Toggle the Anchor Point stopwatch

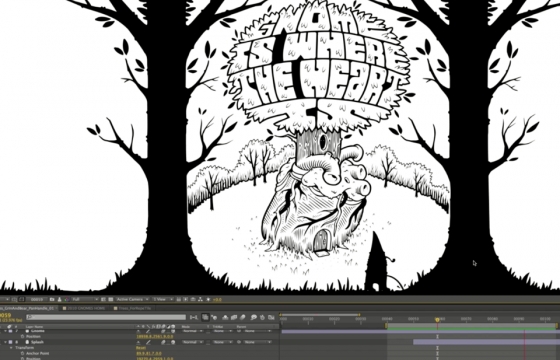22,353
